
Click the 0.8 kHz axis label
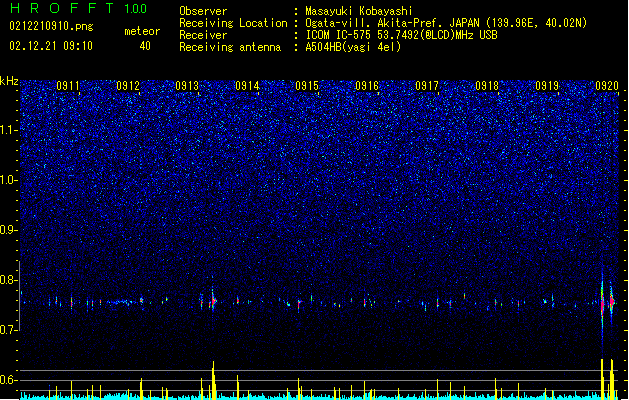coord(9,280)
